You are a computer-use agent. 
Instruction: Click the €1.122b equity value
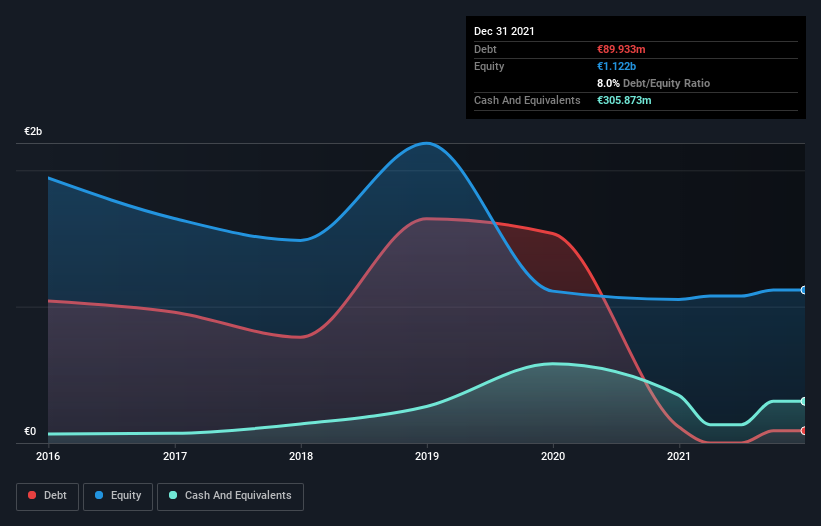(x=616, y=66)
